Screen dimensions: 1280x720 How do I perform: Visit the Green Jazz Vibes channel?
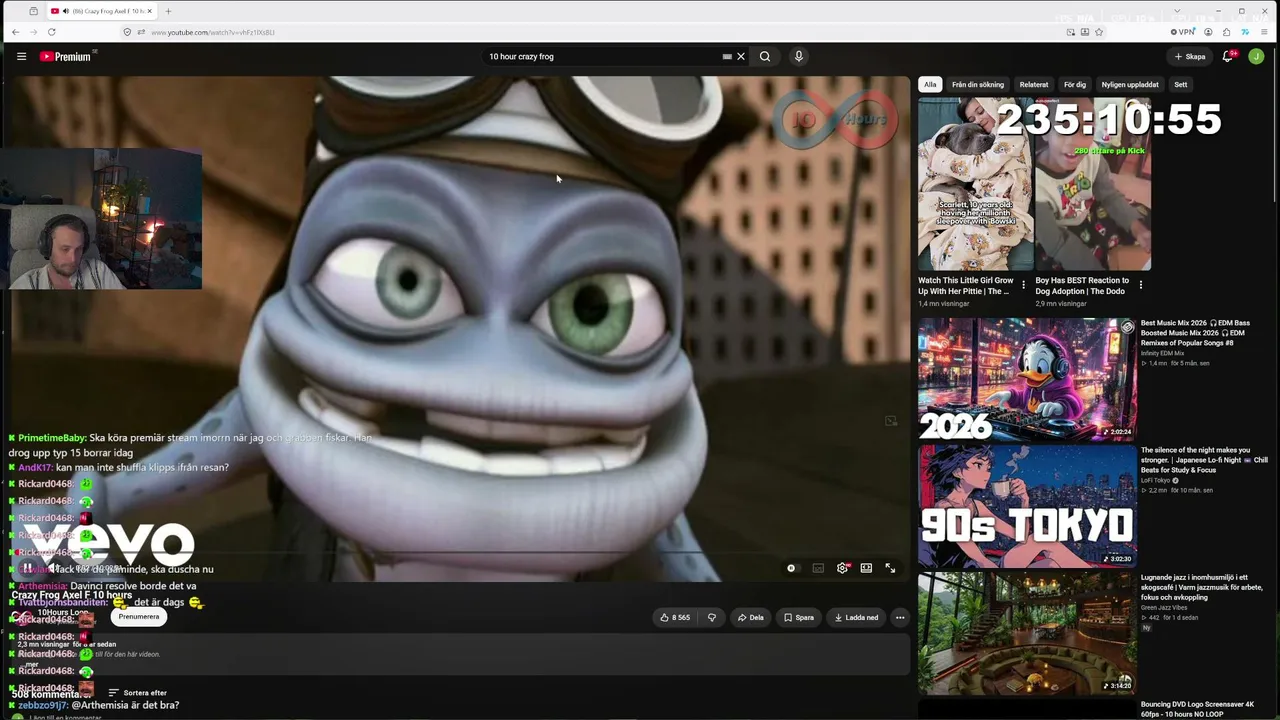(x=1163, y=607)
